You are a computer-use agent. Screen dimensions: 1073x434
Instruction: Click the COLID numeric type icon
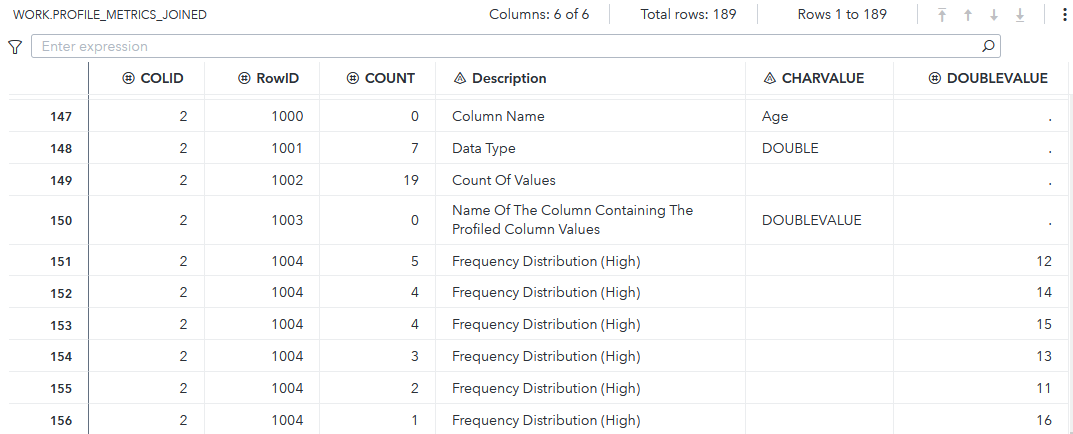click(128, 78)
